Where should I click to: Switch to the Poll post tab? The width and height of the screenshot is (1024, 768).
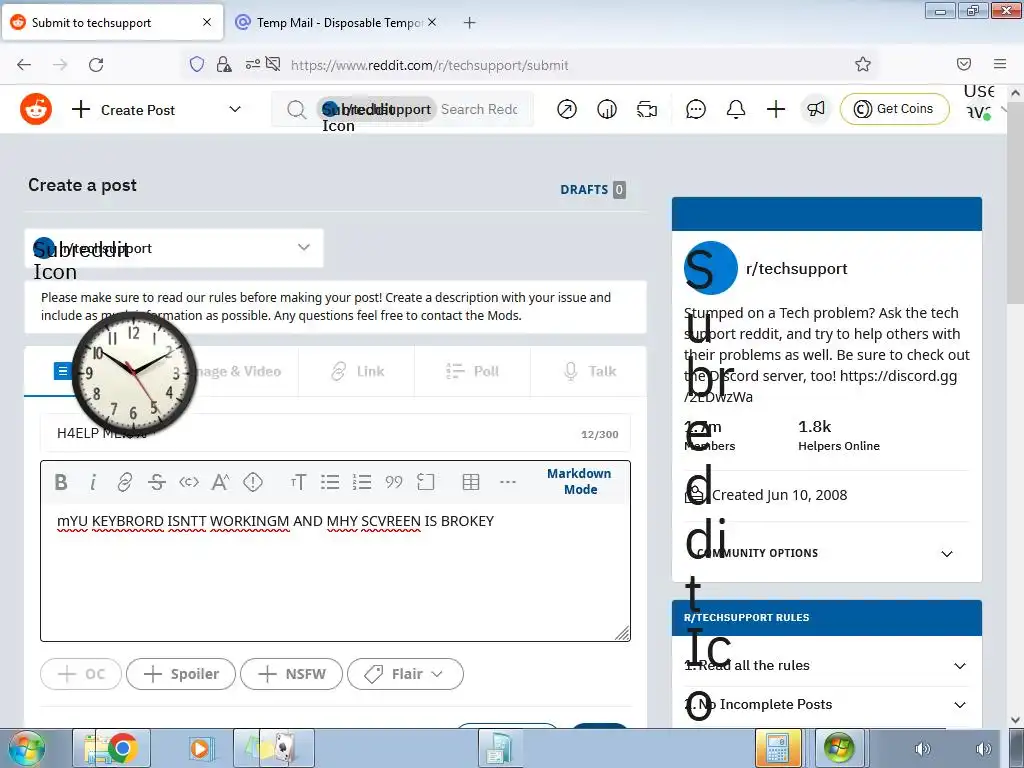click(x=473, y=372)
